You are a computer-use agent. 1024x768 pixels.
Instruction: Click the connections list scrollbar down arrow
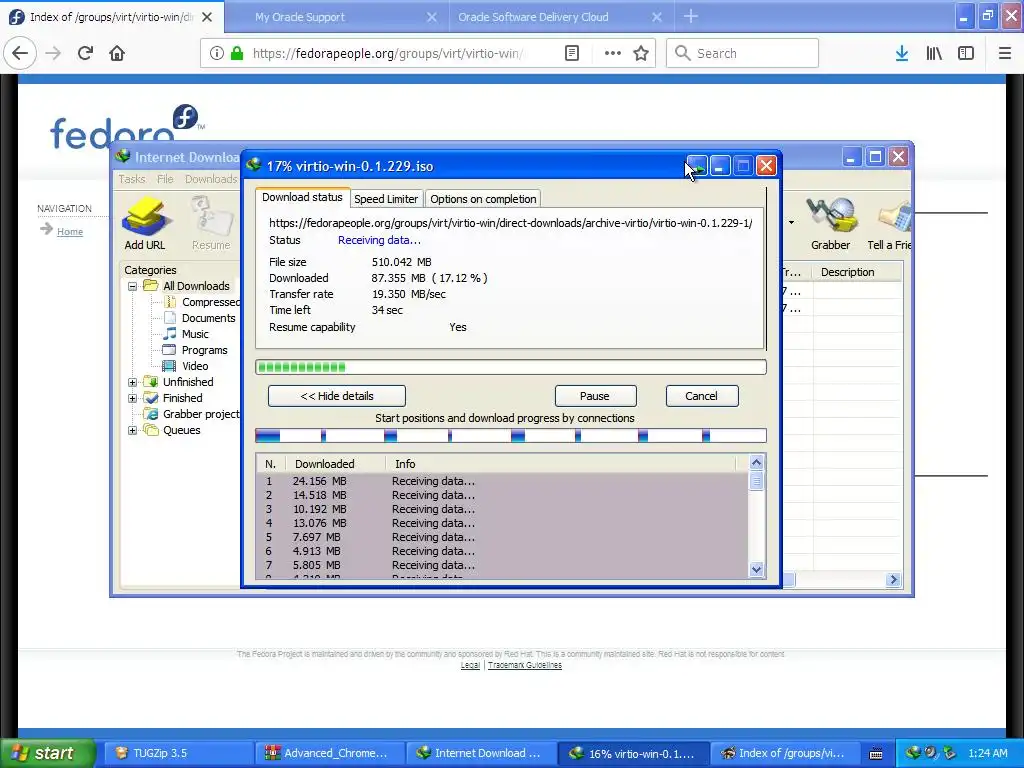click(x=756, y=569)
